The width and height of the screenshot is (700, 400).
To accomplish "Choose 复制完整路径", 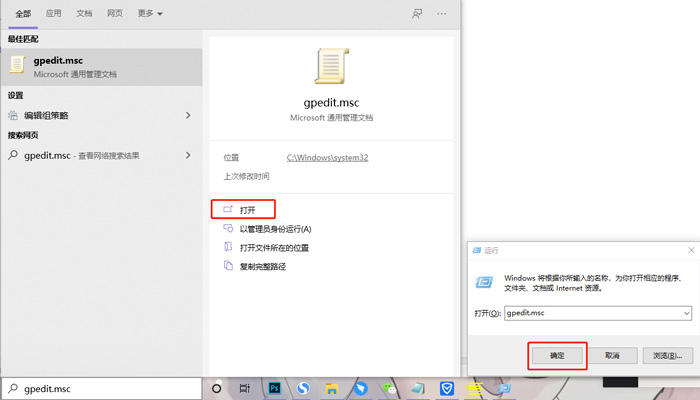I will click(262, 267).
